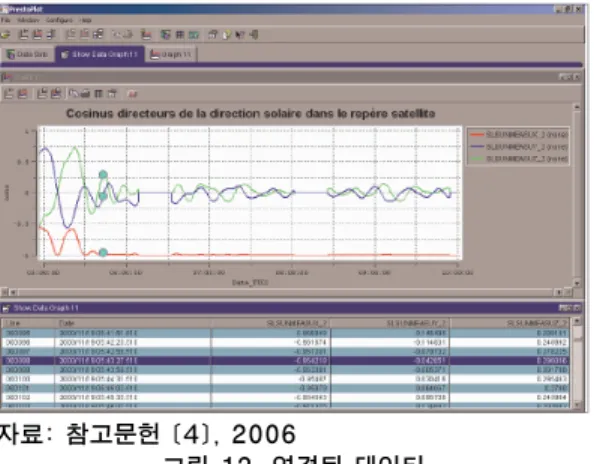Click the teal marker on the red curve
594x464 pixels.
point(103,253)
